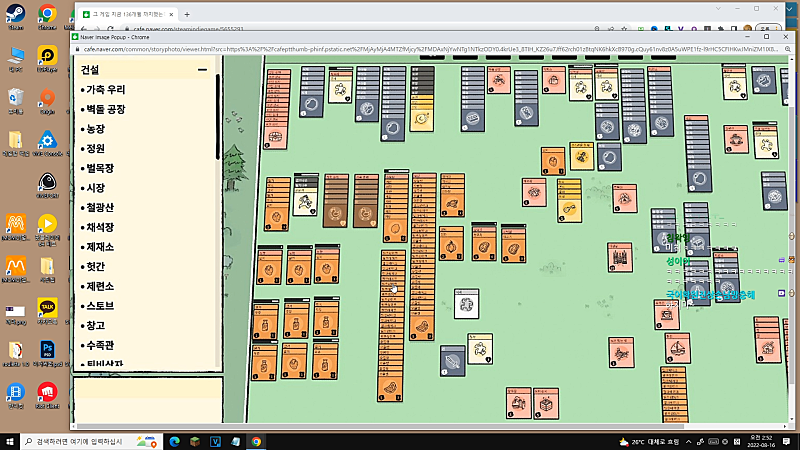The height and width of the screenshot is (450, 800).
Task: Collapse the 건설 section with the minus icon
Action: (203, 71)
